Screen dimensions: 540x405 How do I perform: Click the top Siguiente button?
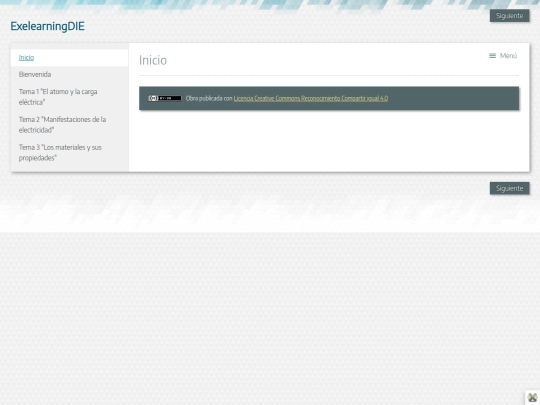[x=509, y=15]
